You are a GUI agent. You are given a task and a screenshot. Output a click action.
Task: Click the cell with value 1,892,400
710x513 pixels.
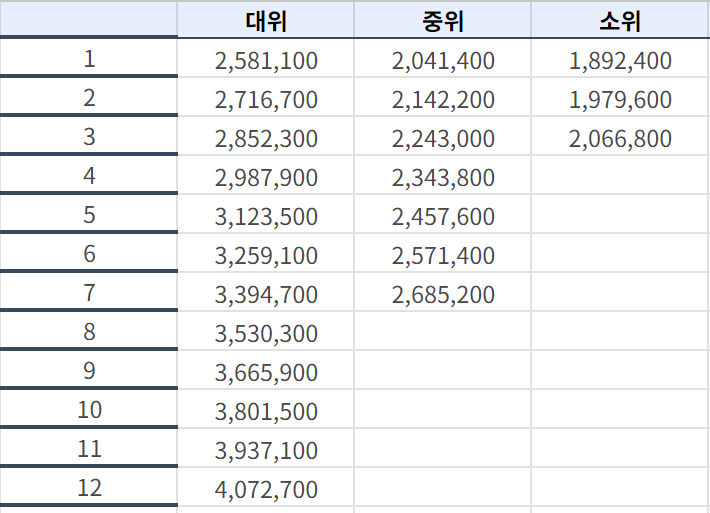[620, 58]
